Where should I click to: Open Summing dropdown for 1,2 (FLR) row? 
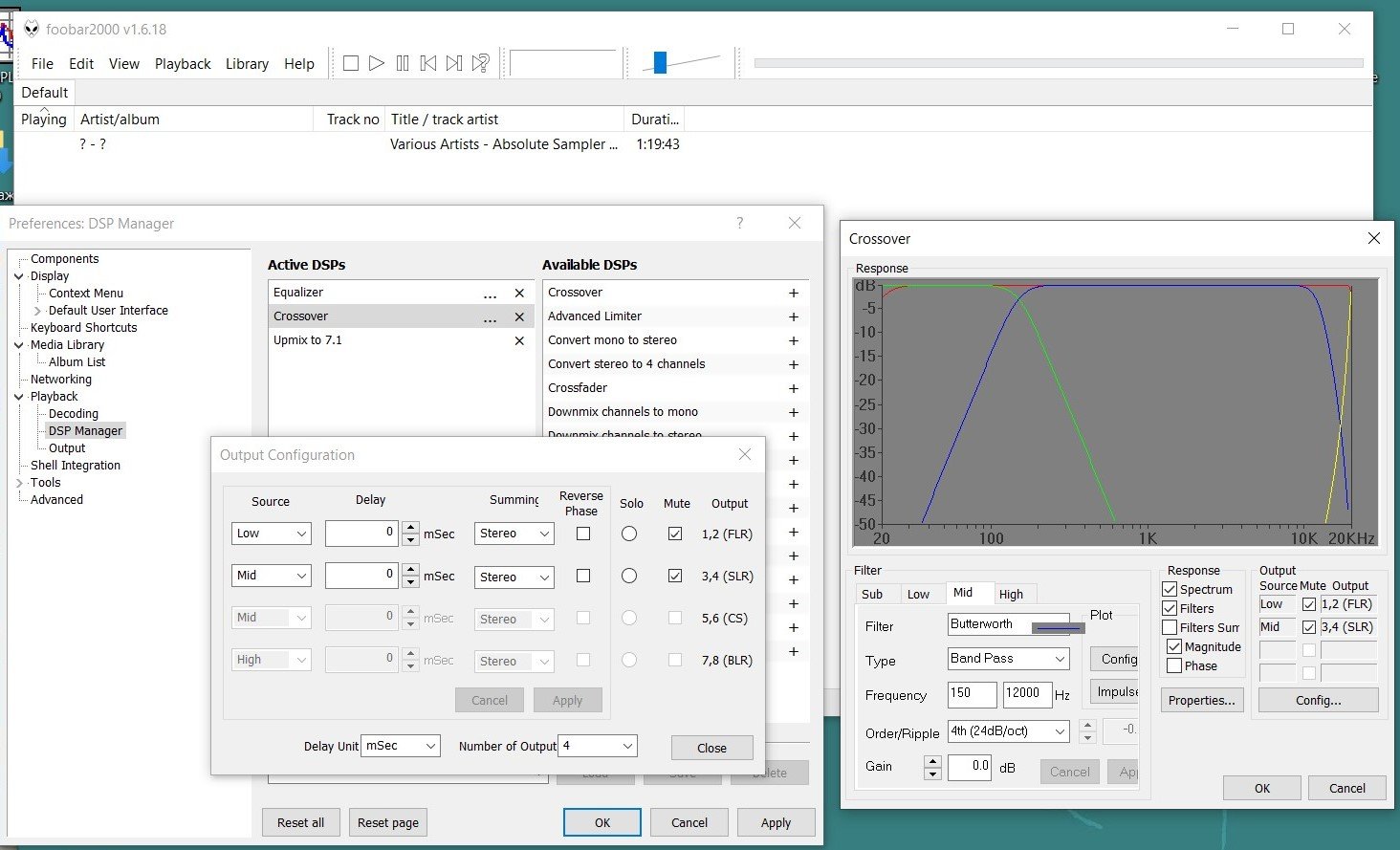(x=514, y=534)
